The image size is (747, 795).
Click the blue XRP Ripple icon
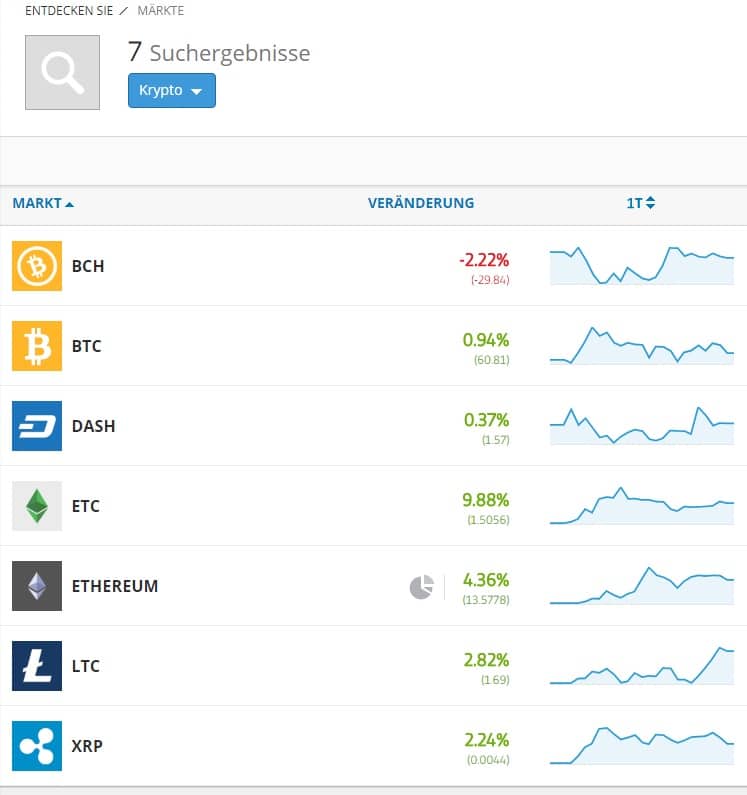pyautogui.click(x=37, y=746)
